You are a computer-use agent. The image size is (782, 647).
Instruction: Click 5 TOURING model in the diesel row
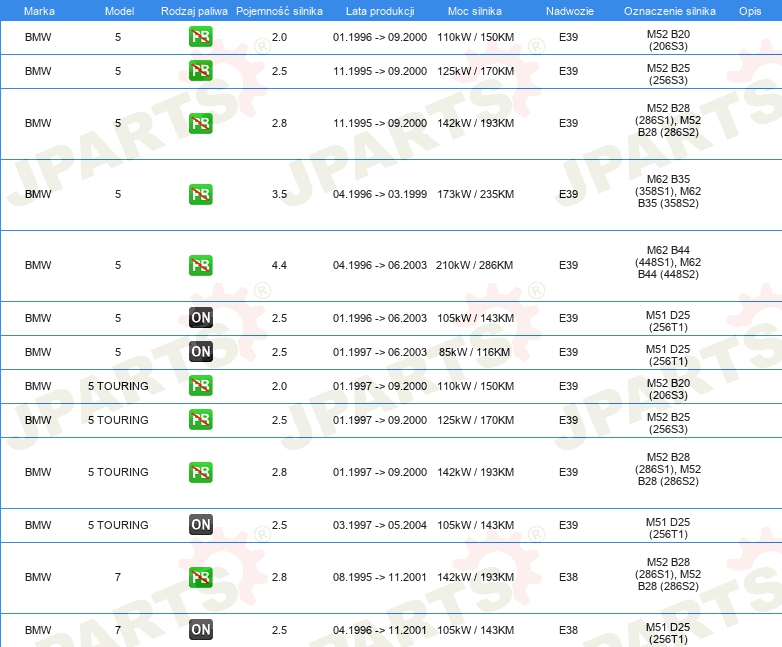[x=118, y=525]
